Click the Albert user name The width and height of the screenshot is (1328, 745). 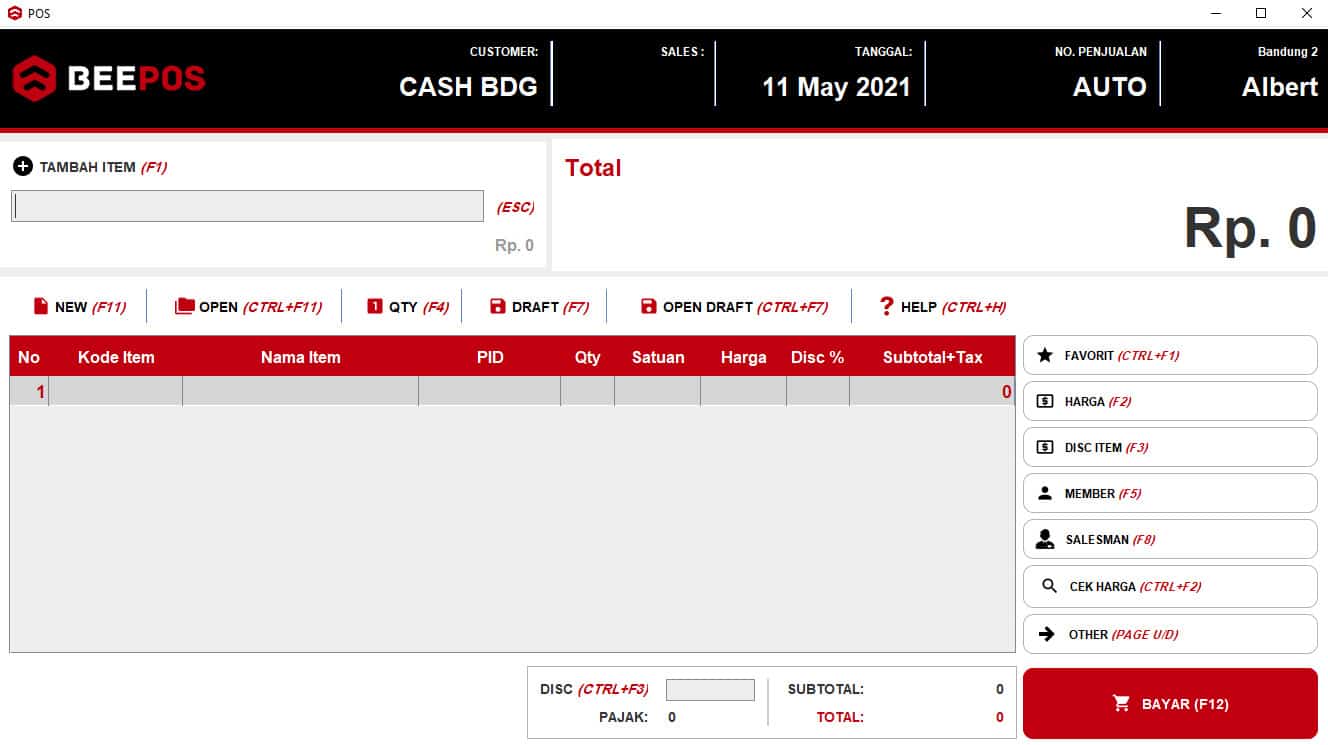click(1280, 87)
